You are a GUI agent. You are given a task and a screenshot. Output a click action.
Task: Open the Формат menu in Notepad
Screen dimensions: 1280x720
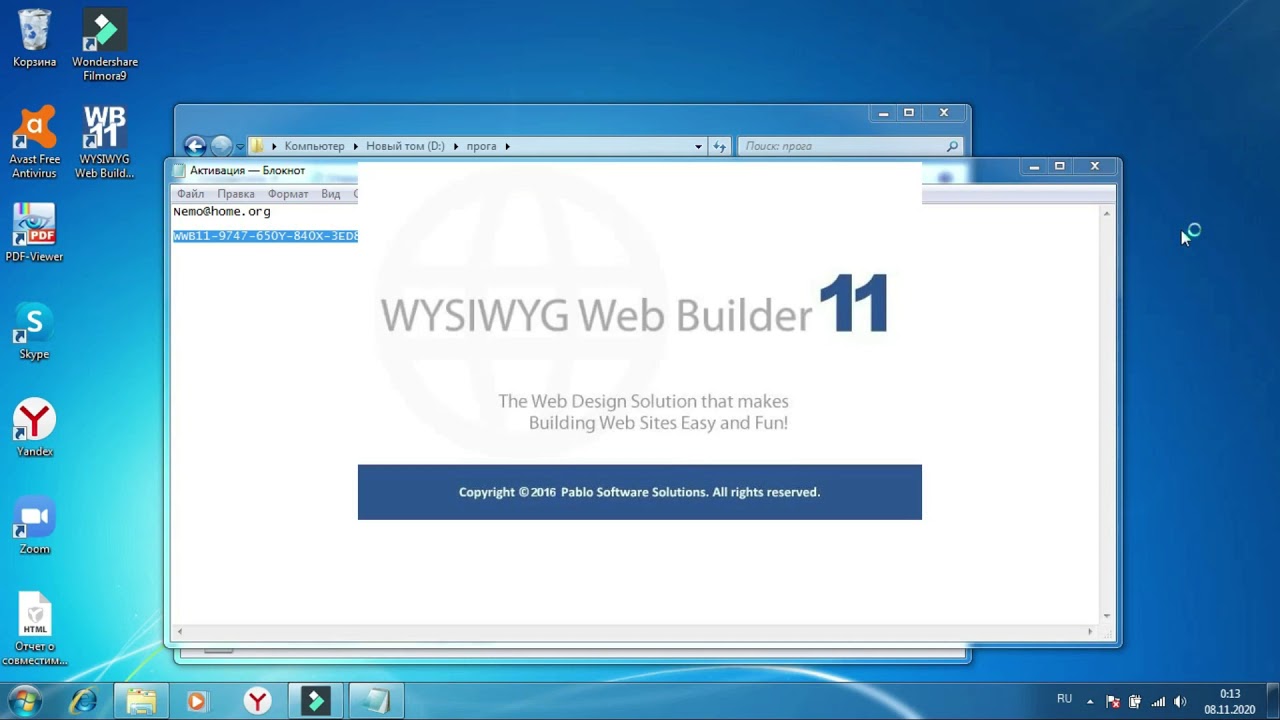[288, 194]
